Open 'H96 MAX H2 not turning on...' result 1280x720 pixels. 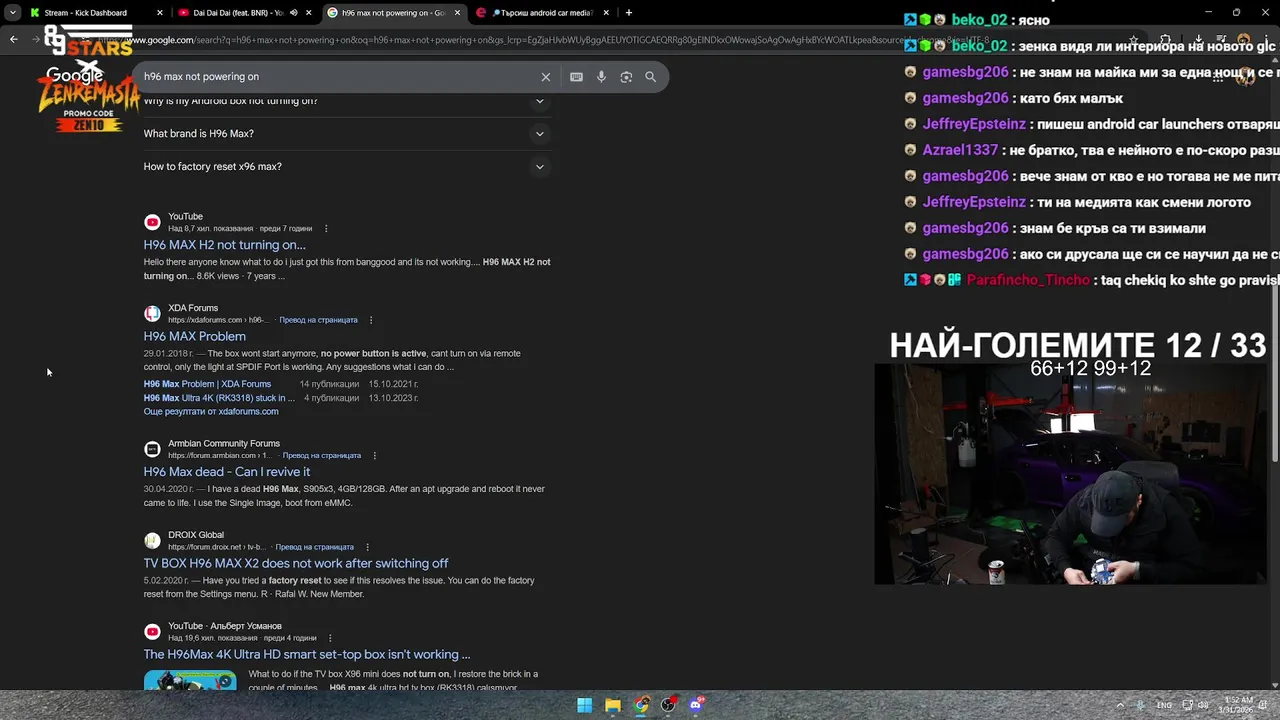pyautogui.click(x=225, y=245)
